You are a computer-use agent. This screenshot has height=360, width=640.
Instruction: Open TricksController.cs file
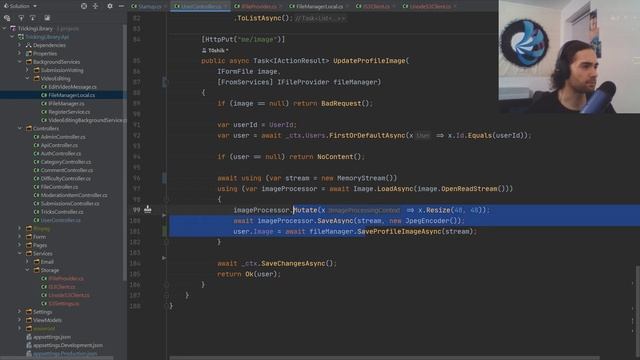pos(62,212)
